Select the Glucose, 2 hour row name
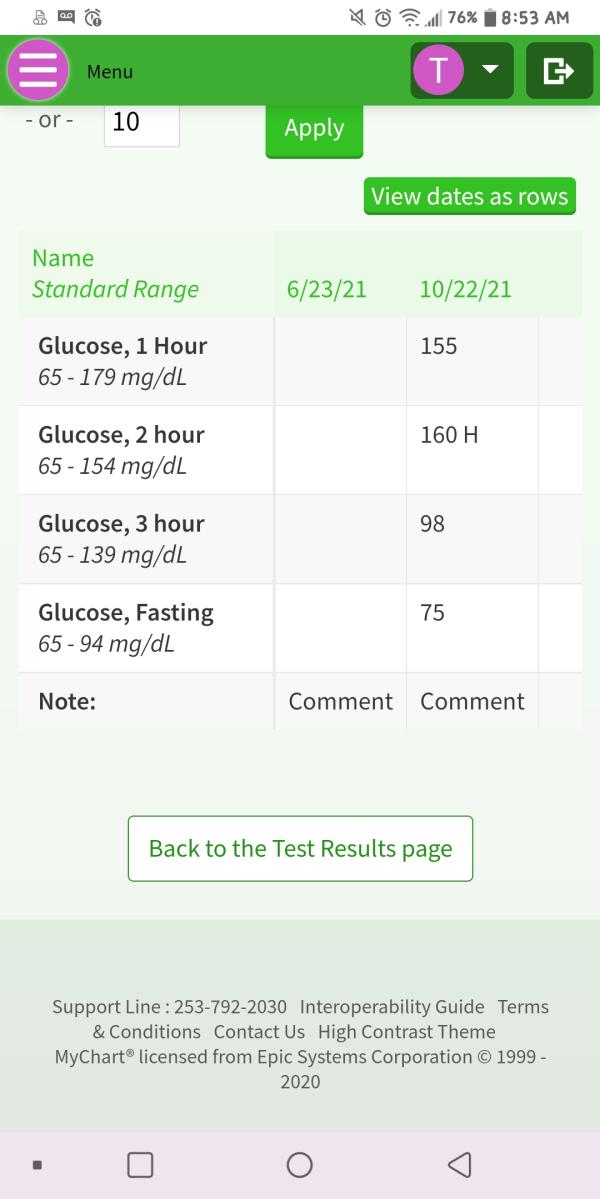The width and height of the screenshot is (600, 1199). [x=122, y=434]
